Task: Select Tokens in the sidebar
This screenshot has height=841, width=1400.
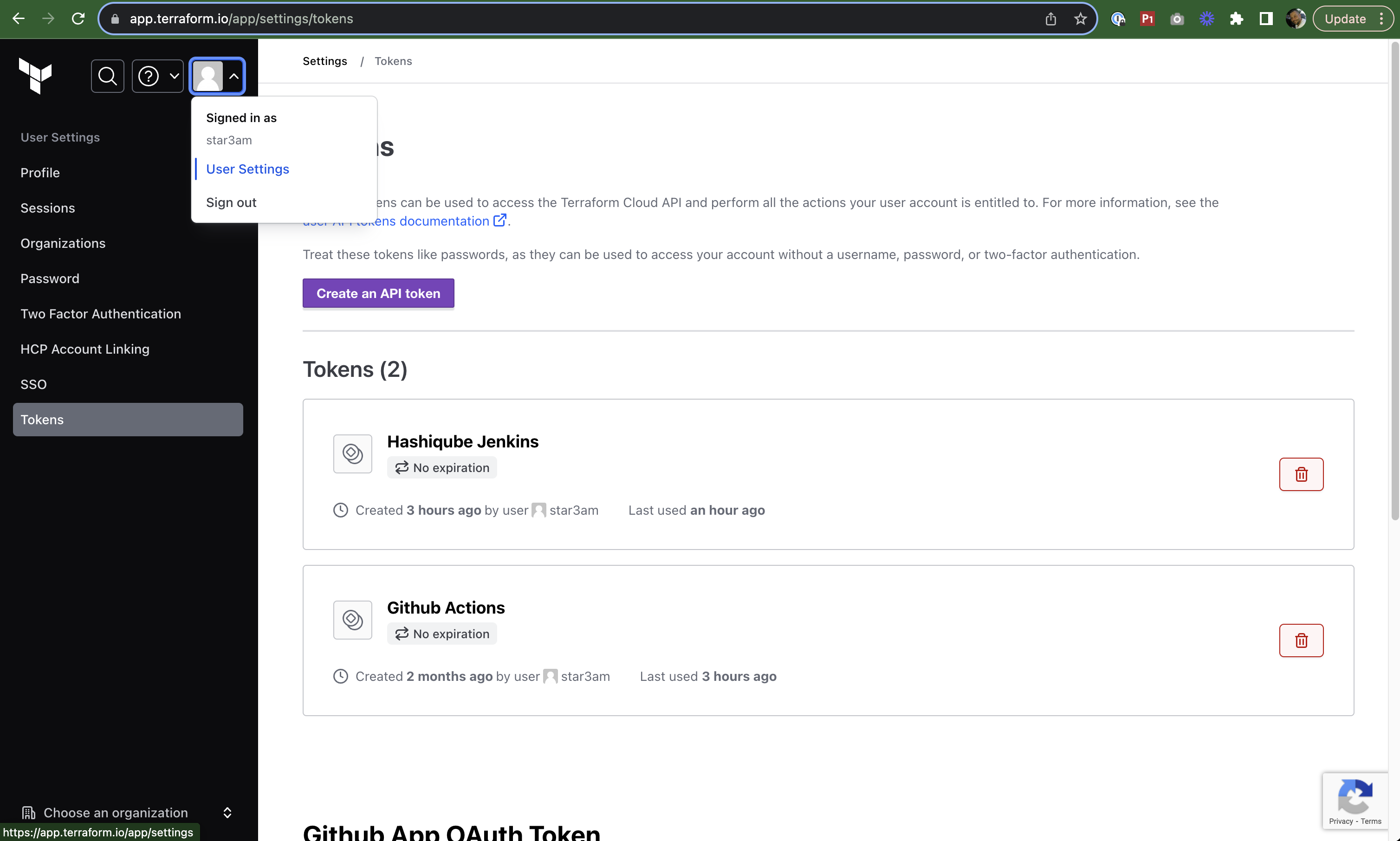Action: [x=128, y=420]
